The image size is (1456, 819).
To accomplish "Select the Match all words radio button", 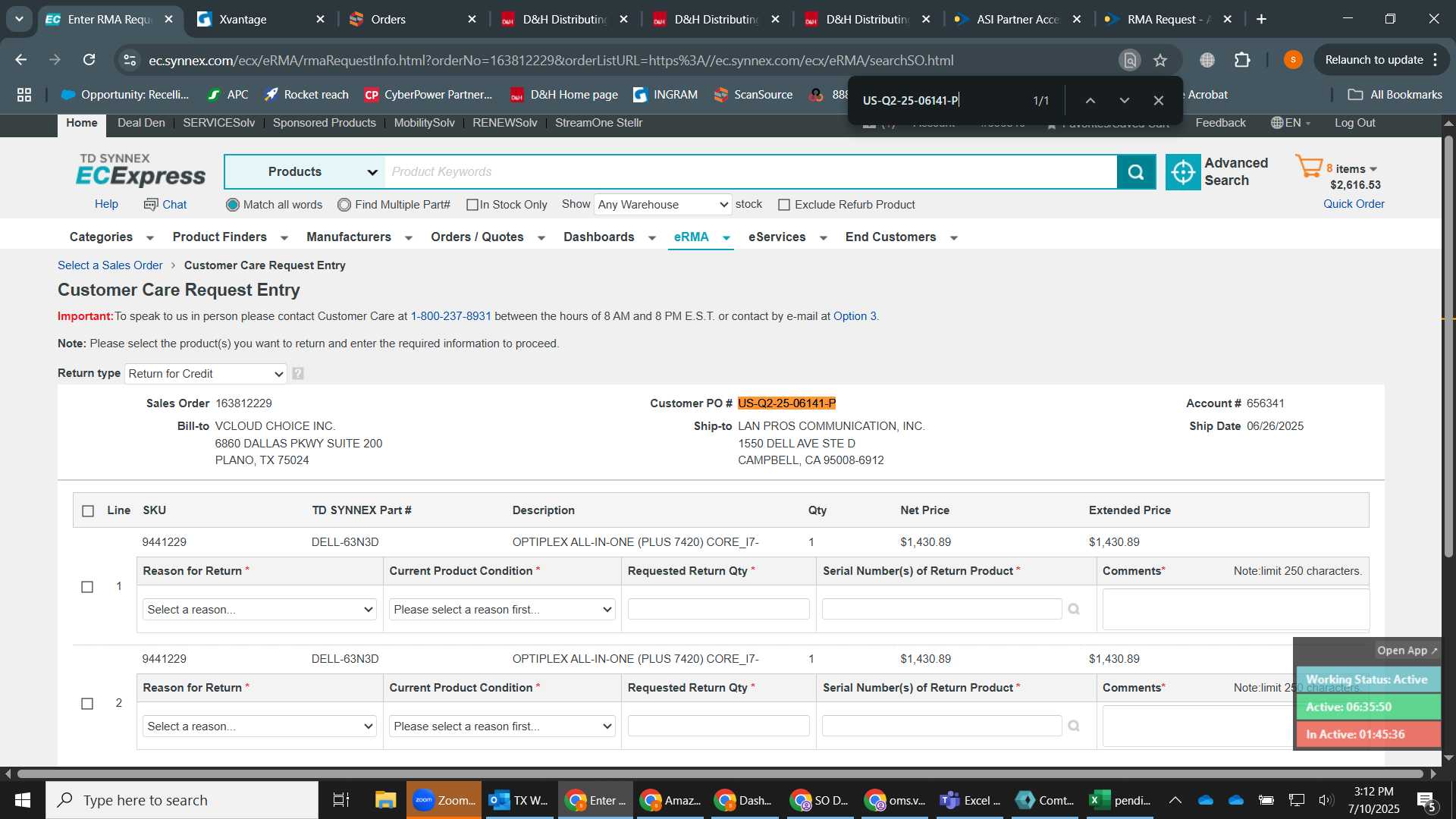I will (233, 205).
